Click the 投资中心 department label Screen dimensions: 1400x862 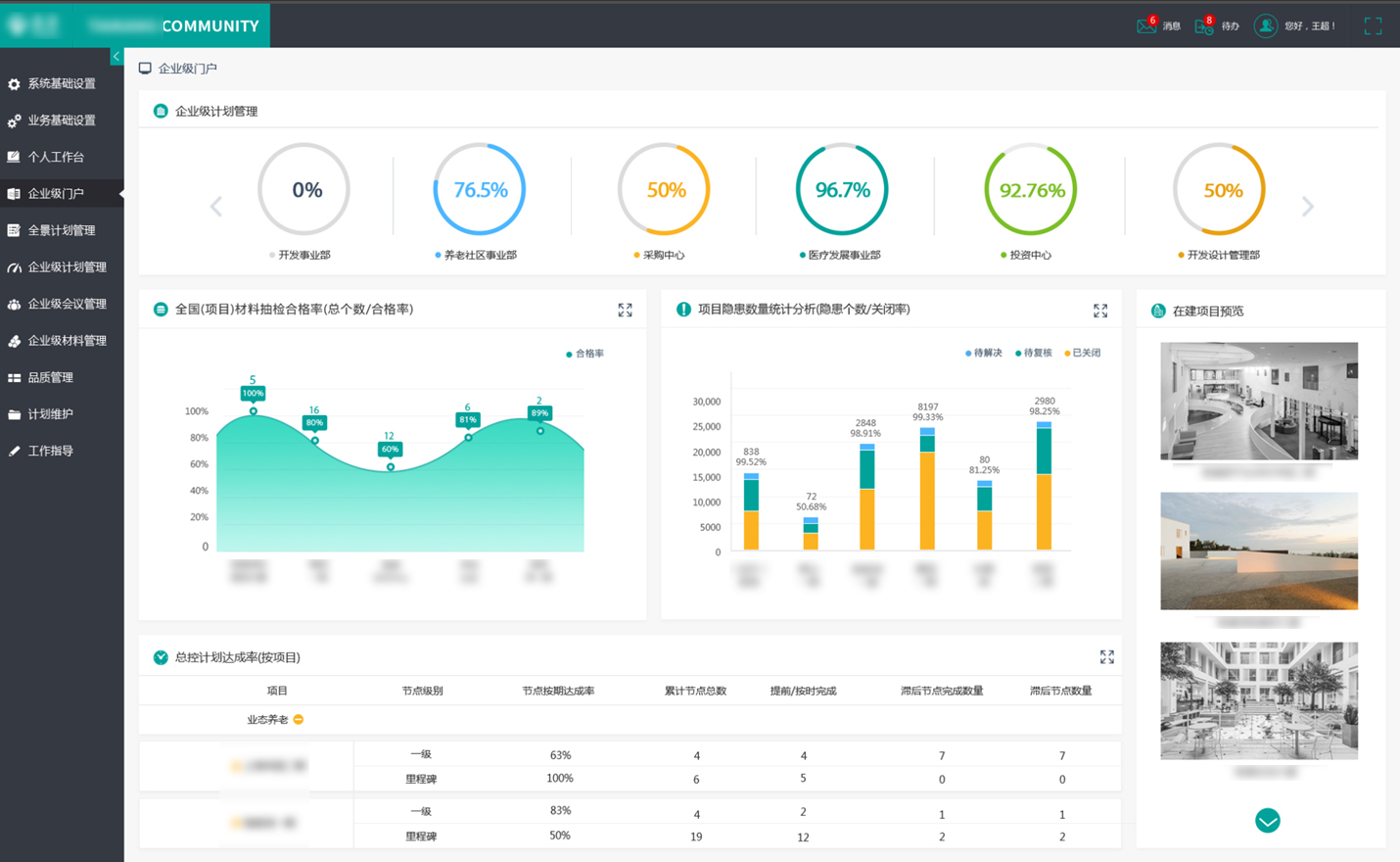(x=1030, y=255)
